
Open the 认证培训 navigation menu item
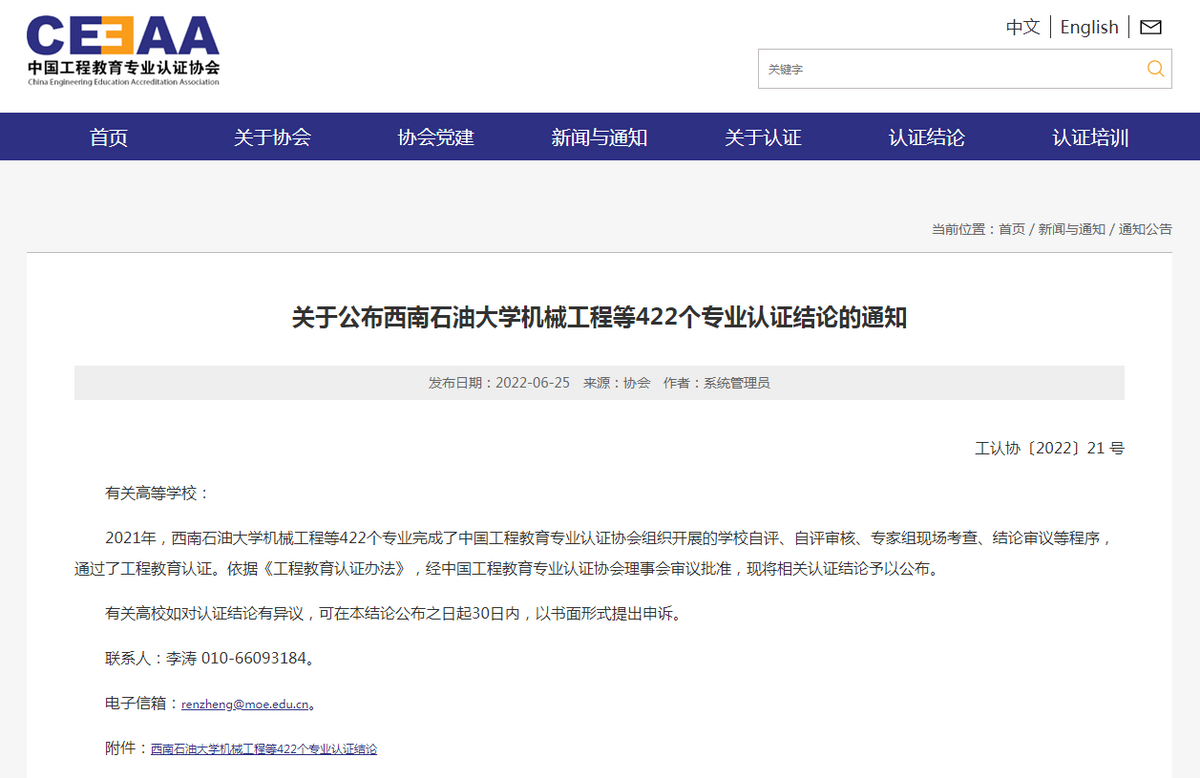coord(1088,137)
